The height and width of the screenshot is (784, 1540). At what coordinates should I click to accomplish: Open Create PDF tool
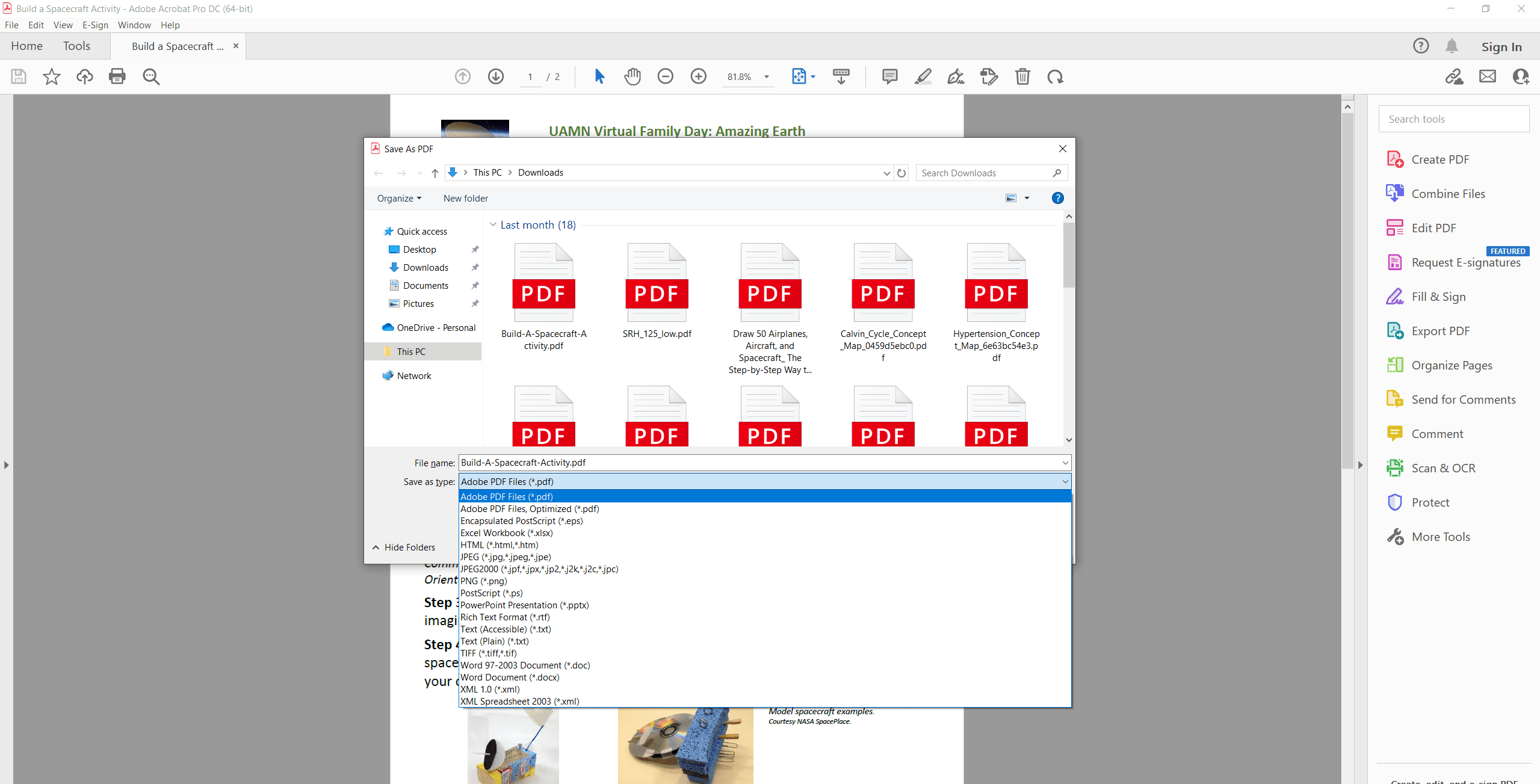pos(1440,159)
